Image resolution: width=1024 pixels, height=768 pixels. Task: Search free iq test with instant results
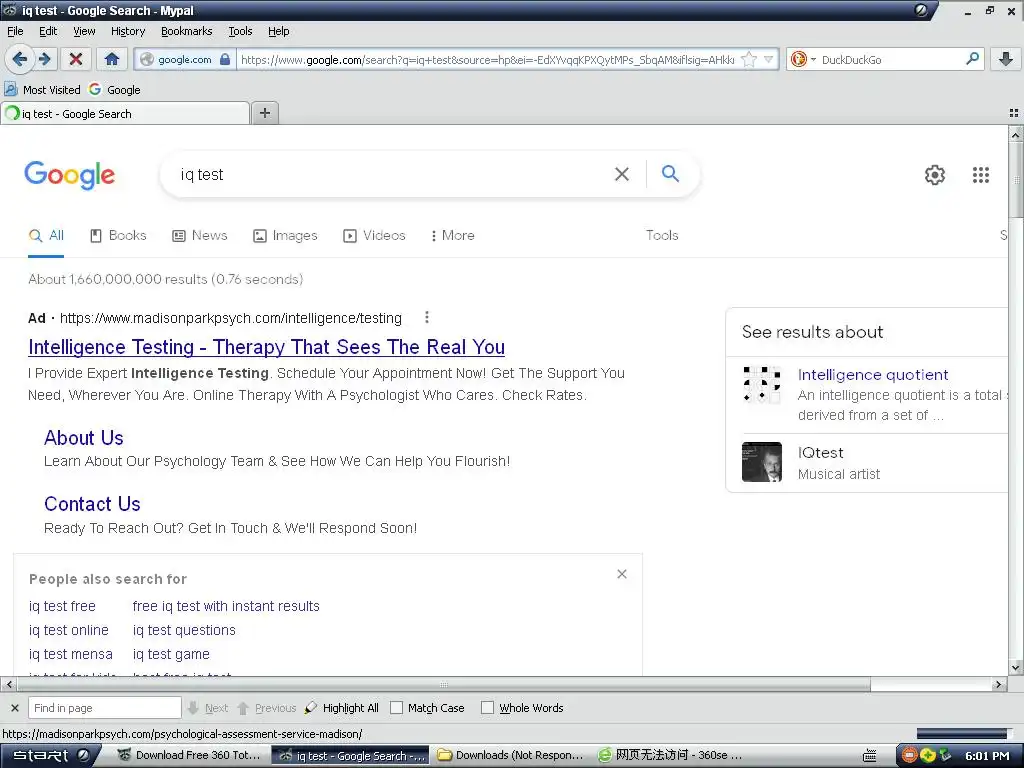[x=226, y=606]
